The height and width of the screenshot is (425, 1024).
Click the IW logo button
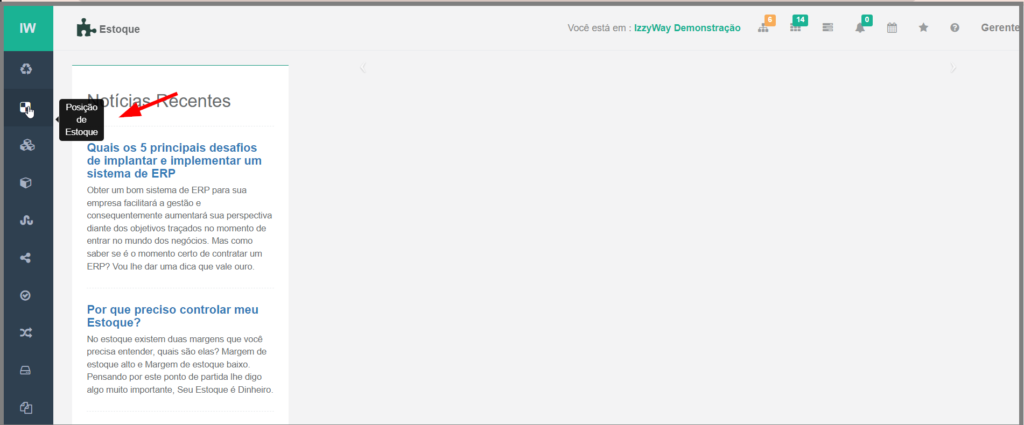27,28
